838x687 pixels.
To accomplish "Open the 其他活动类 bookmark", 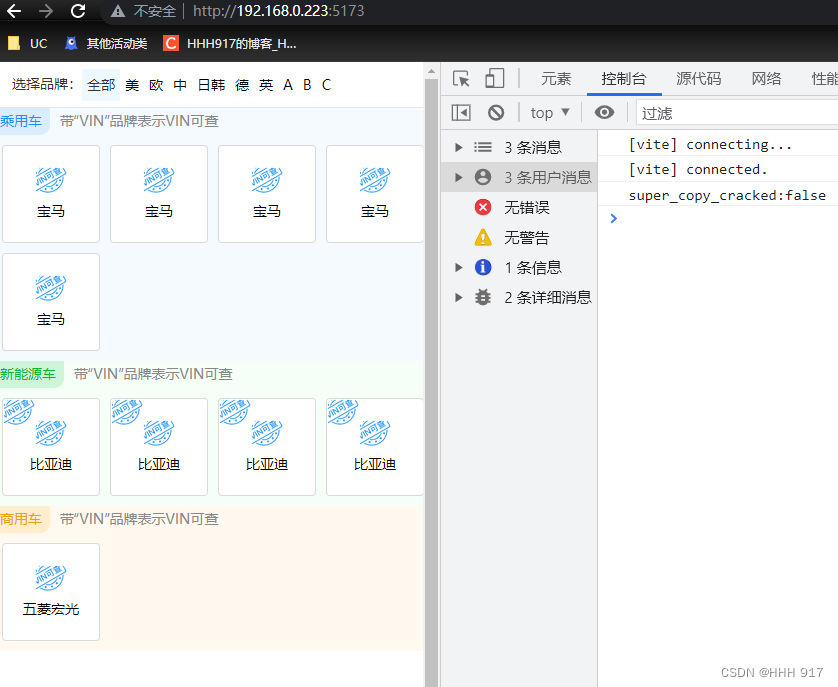I will coord(106,43).
